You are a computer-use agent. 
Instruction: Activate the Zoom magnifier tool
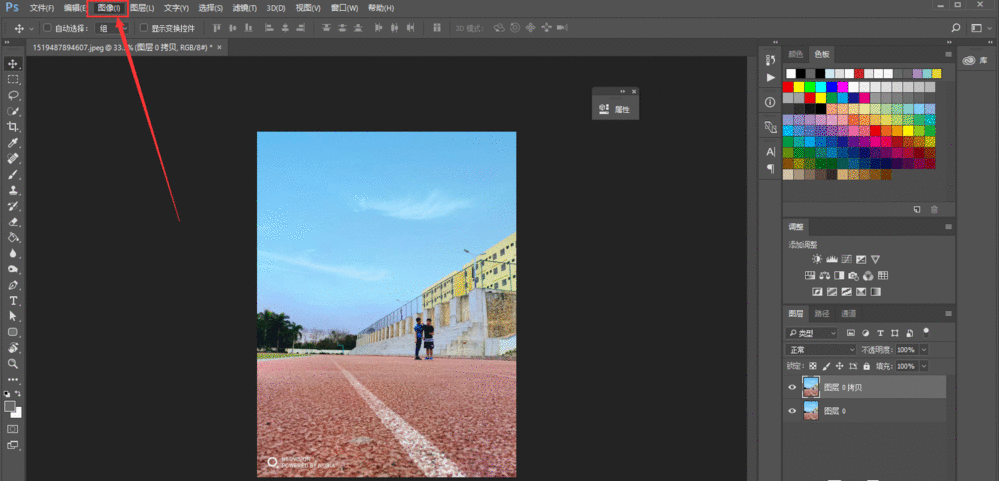13,363
